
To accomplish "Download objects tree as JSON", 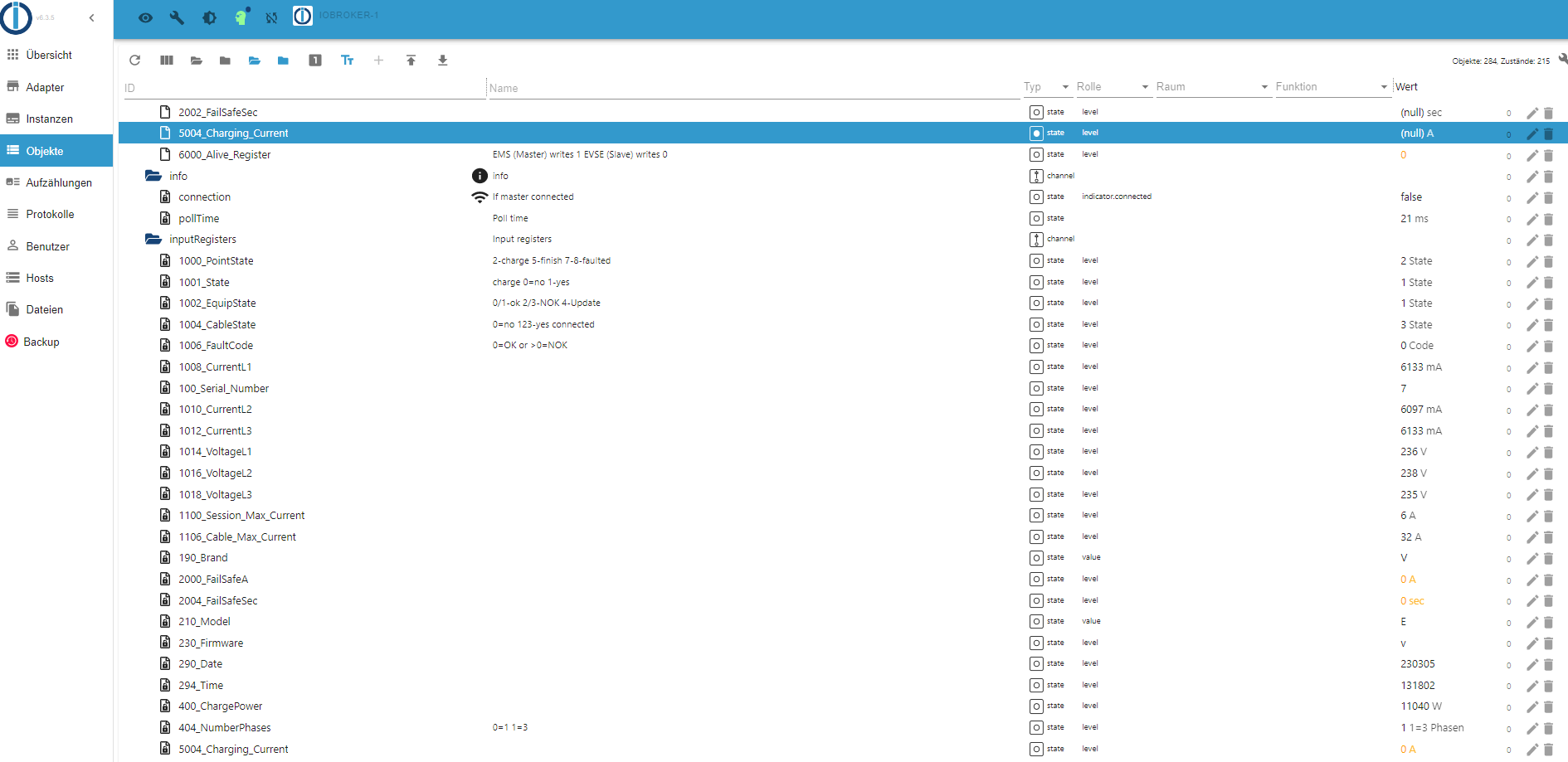I will (443, 61).
